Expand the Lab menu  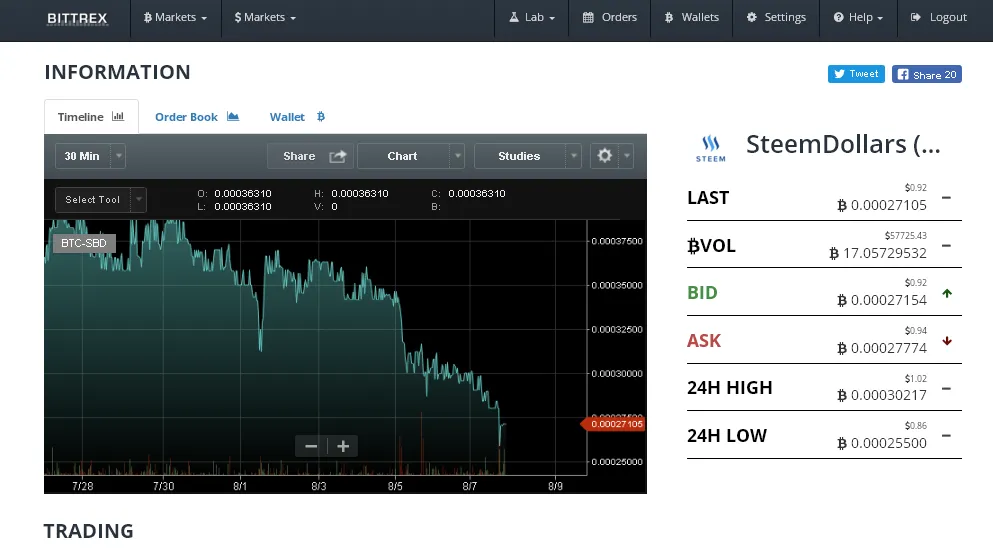point(532,18)
